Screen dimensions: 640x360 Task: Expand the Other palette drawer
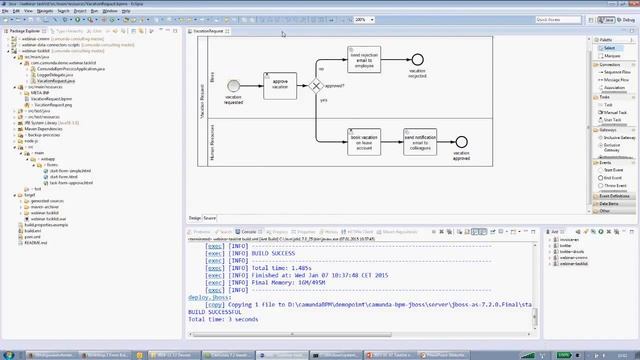[613, 211]
